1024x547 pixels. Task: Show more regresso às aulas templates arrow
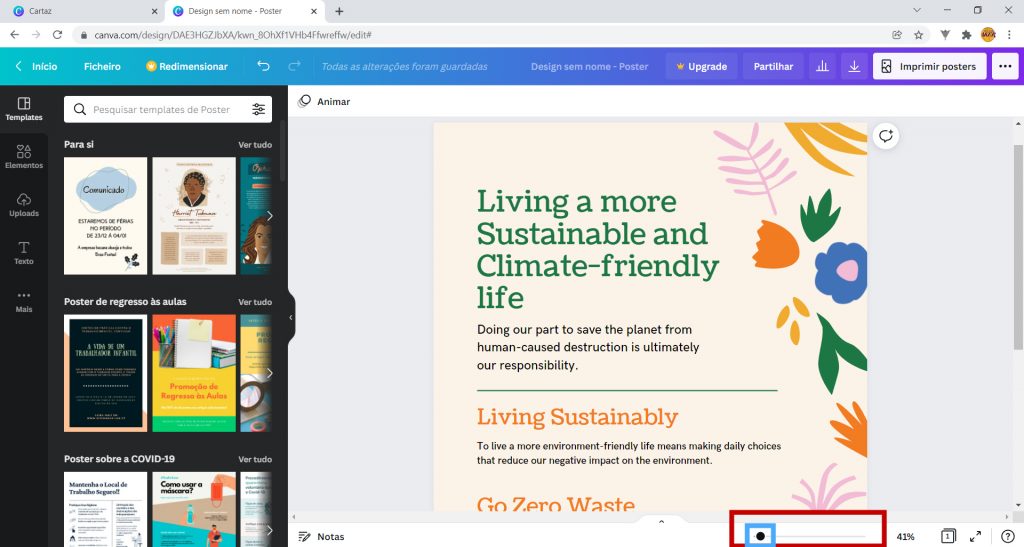[x=269, y=373]
